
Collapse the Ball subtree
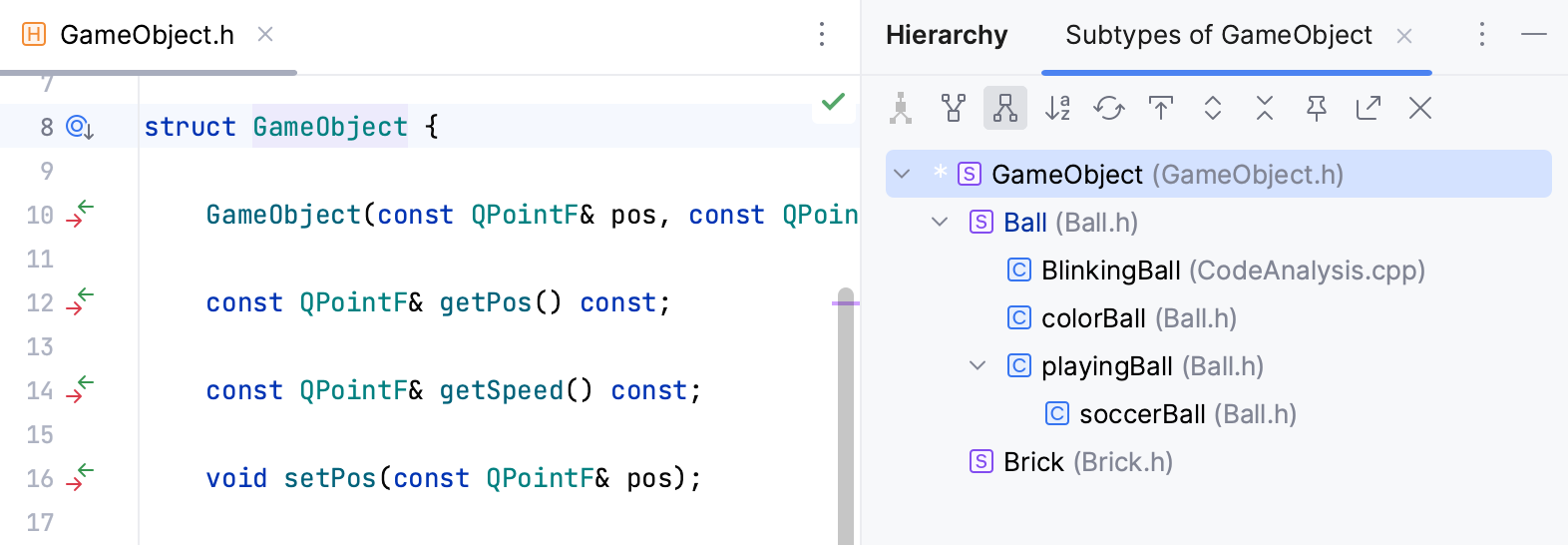coord(940,223)
